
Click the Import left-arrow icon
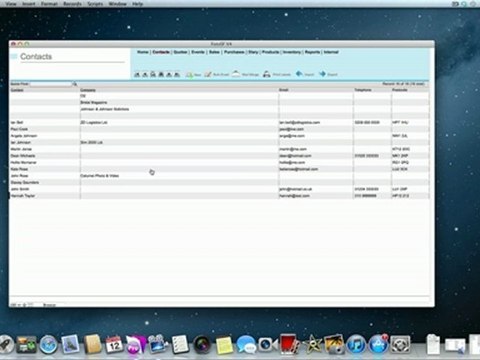299,74
